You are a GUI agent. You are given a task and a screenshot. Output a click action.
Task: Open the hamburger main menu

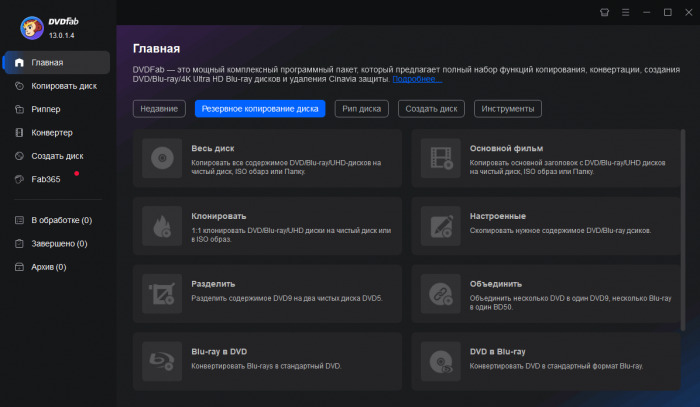tap(625, 12)
